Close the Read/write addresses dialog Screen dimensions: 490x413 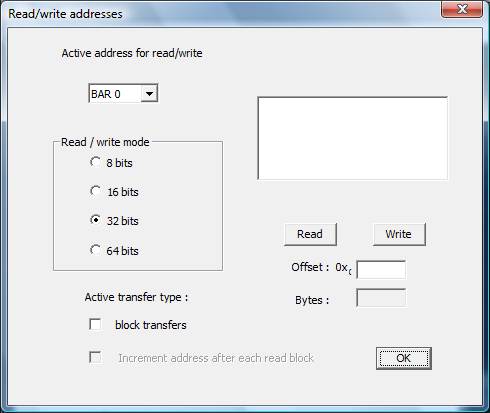(x=462, y=9)
